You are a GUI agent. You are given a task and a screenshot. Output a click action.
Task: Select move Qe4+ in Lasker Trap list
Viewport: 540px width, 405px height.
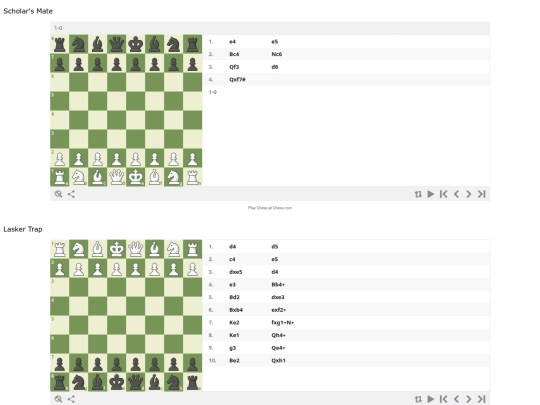click(278, 348)
